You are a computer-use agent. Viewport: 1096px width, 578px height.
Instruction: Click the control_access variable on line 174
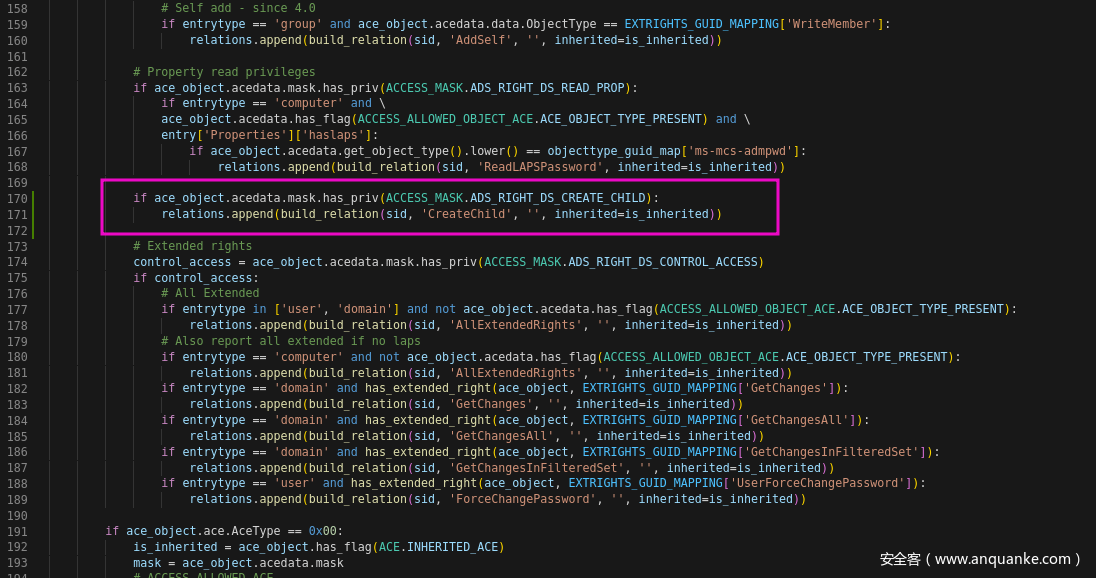coord(182,261)
